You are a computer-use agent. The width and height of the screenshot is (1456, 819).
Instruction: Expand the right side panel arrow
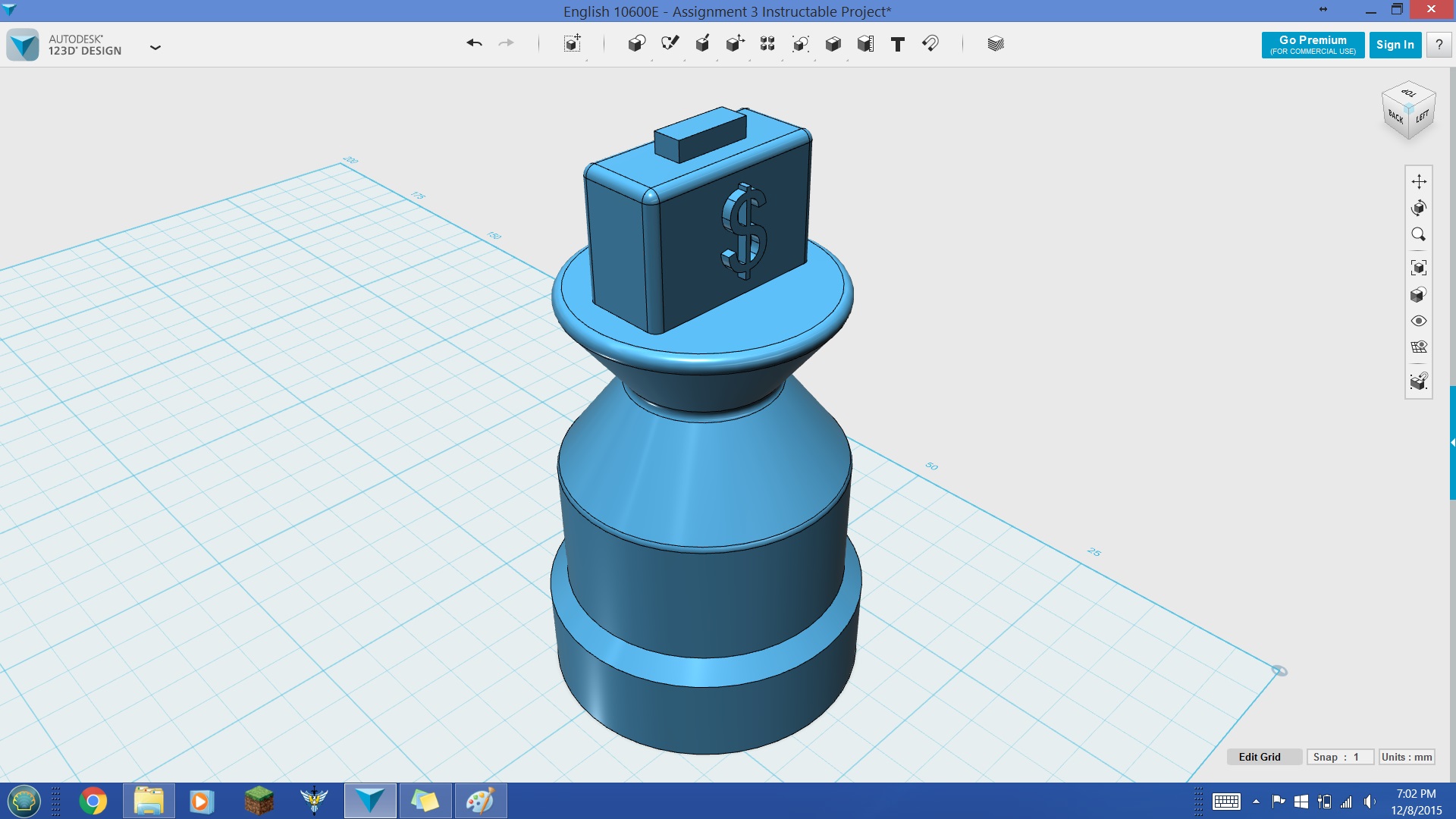click(1452, 442)
